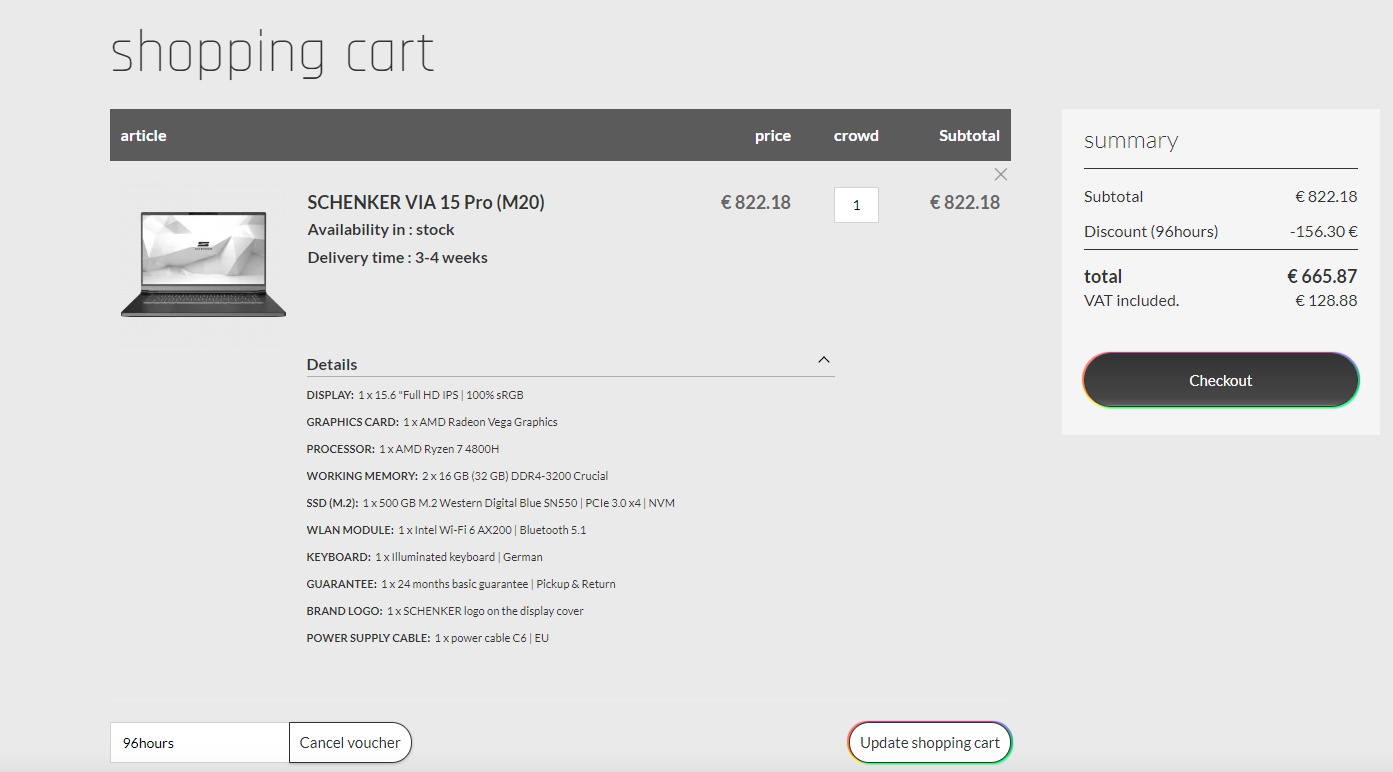Open the SCHENKER laptop product thumbnail

coord(204,264)
